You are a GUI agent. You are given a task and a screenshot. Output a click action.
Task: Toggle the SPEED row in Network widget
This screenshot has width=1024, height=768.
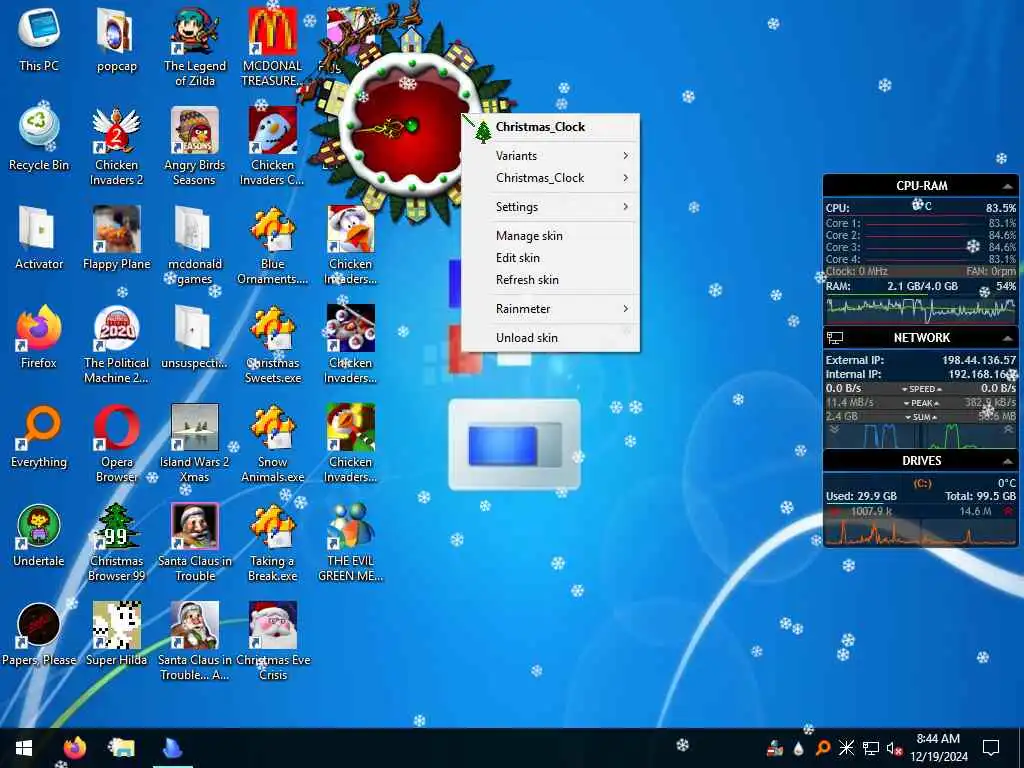click(921, 389)
